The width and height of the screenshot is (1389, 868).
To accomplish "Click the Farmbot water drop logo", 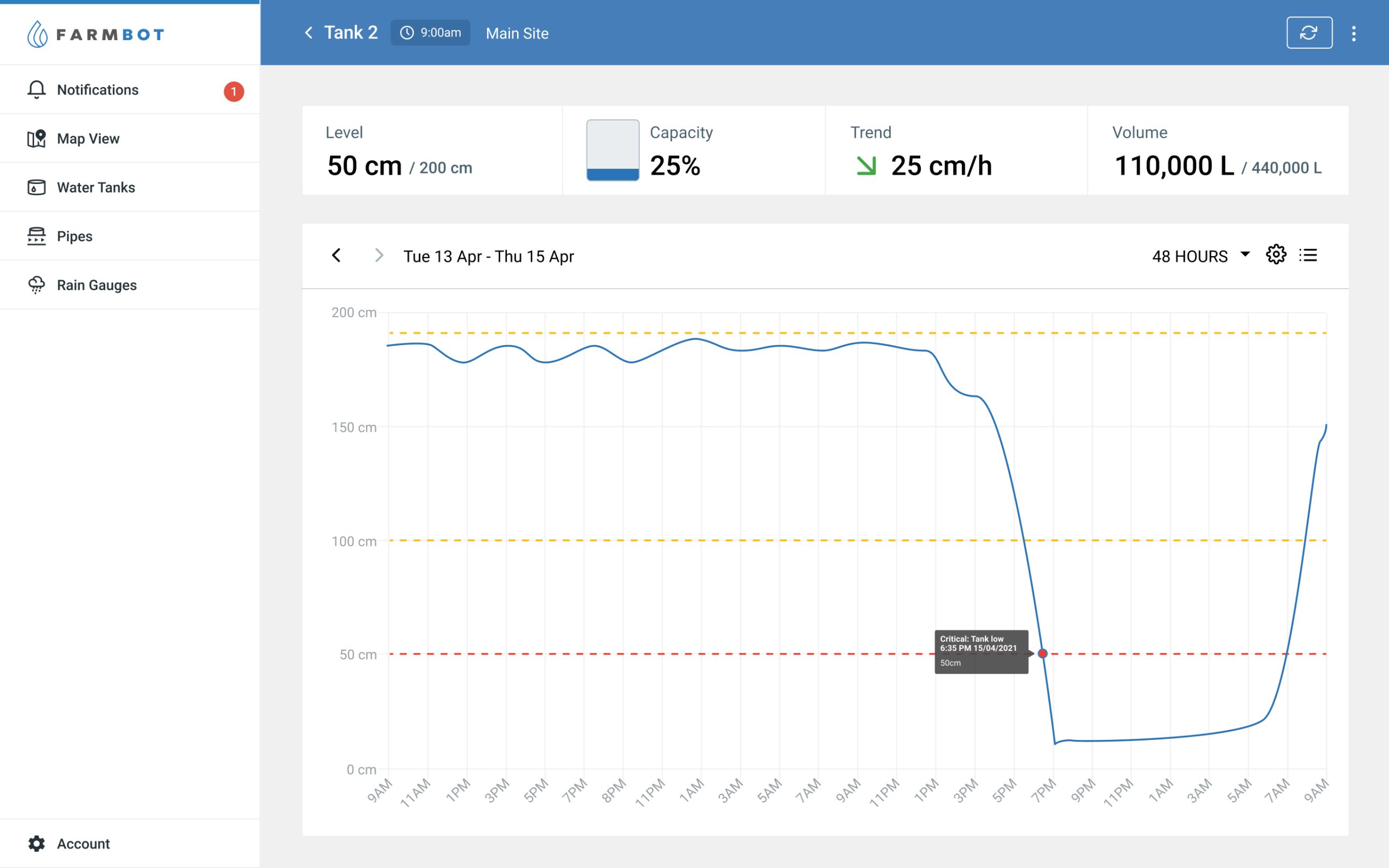I will point(37,34).
